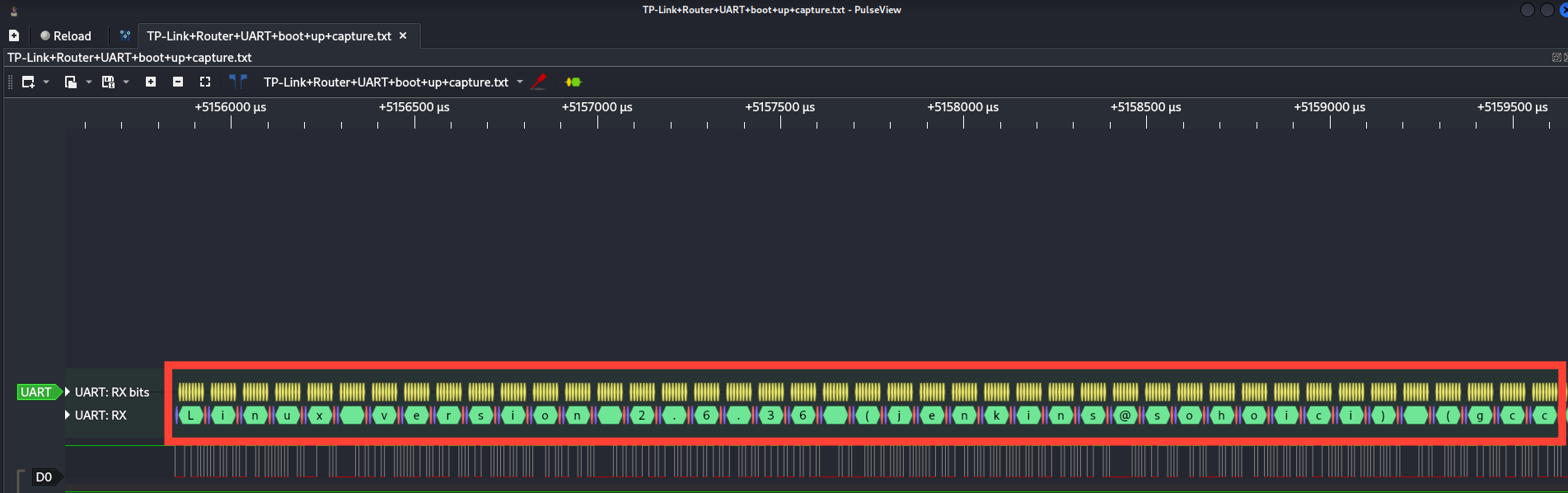Expand the Save options dropdown arrow
Image resolution: width=1568 pixels, height=493 pixels.
[126, 82]
